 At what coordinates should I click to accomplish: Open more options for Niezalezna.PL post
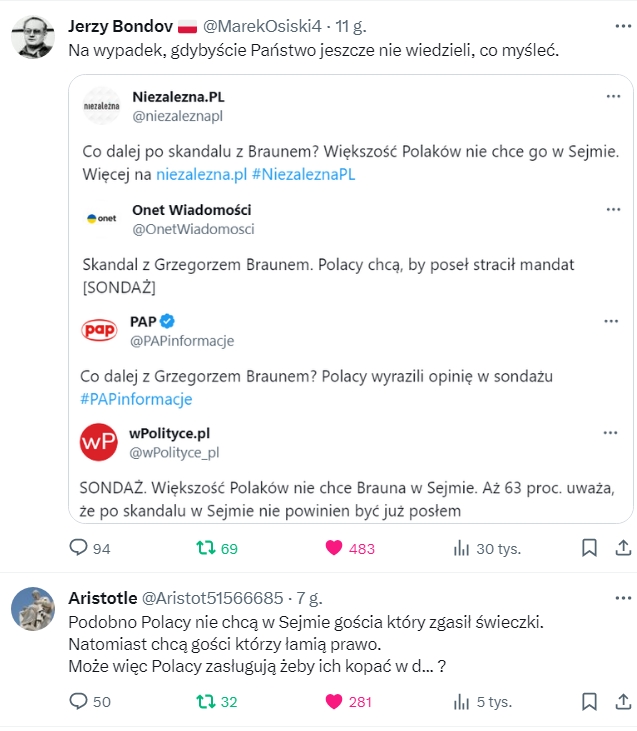612,97
